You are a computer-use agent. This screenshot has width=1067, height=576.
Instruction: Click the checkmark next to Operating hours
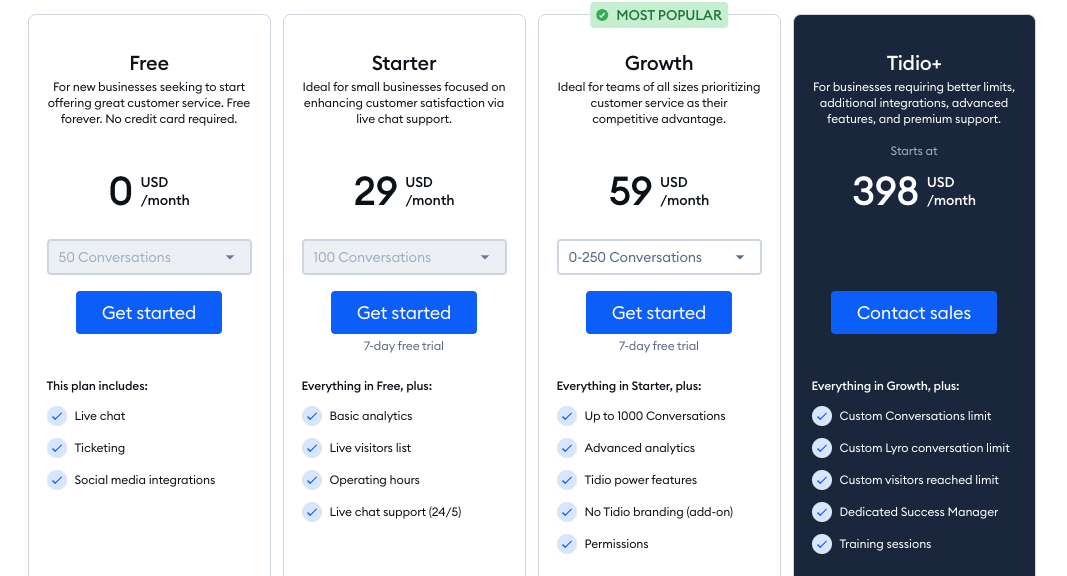(x=312, y=480)
